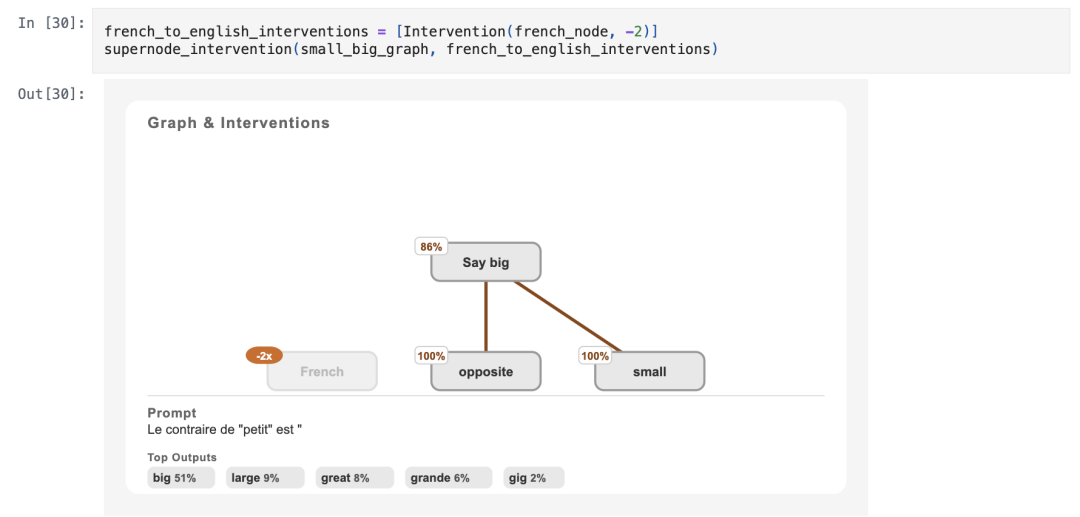Click the 'big 51%' output chip
This screenshot has width=1080, height=517.
[x=181, y=478]
